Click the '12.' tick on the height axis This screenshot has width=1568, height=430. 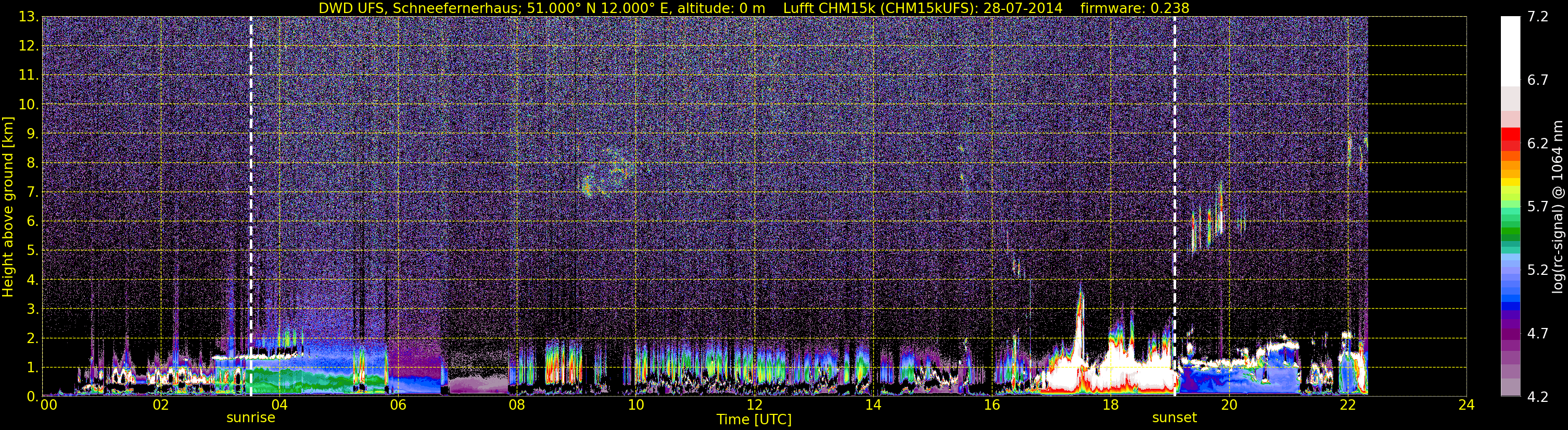pos(29,46)
